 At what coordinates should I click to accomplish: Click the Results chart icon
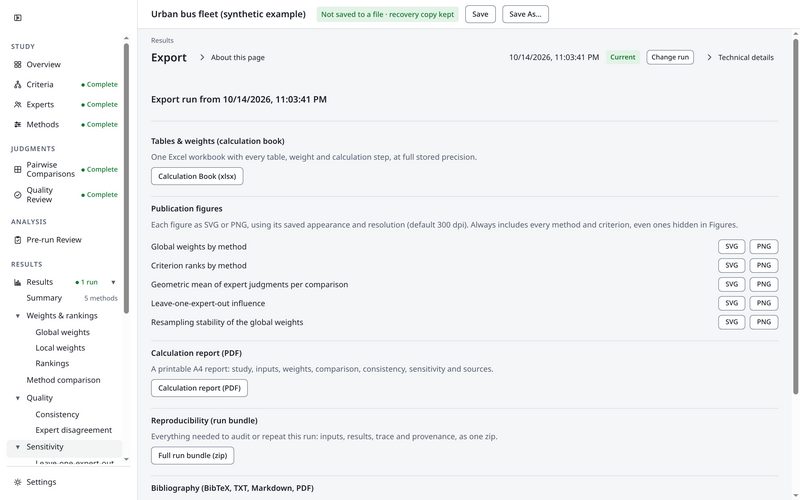pos(18,282)
